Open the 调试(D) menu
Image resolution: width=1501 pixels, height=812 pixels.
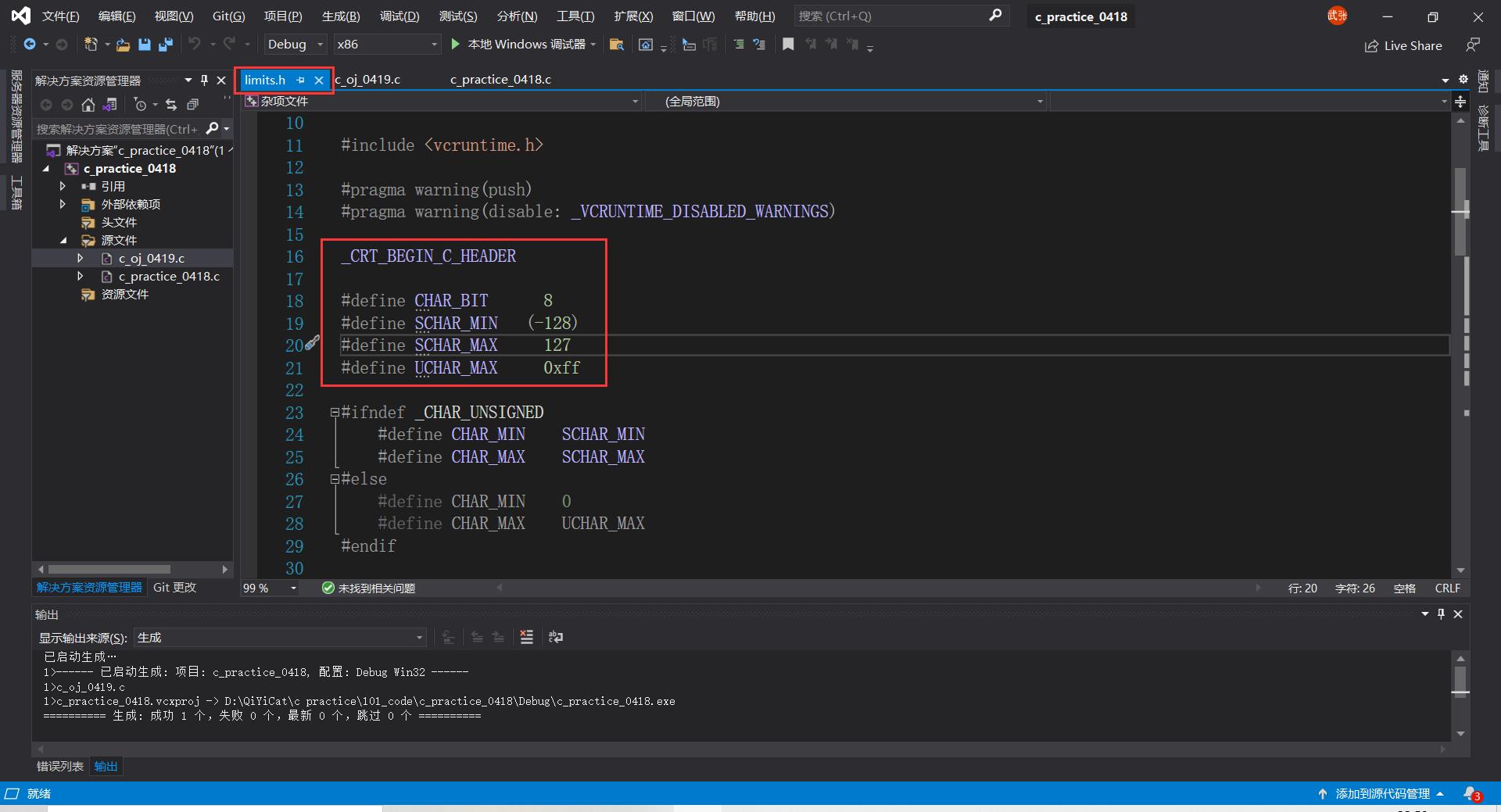click(399, 16)
